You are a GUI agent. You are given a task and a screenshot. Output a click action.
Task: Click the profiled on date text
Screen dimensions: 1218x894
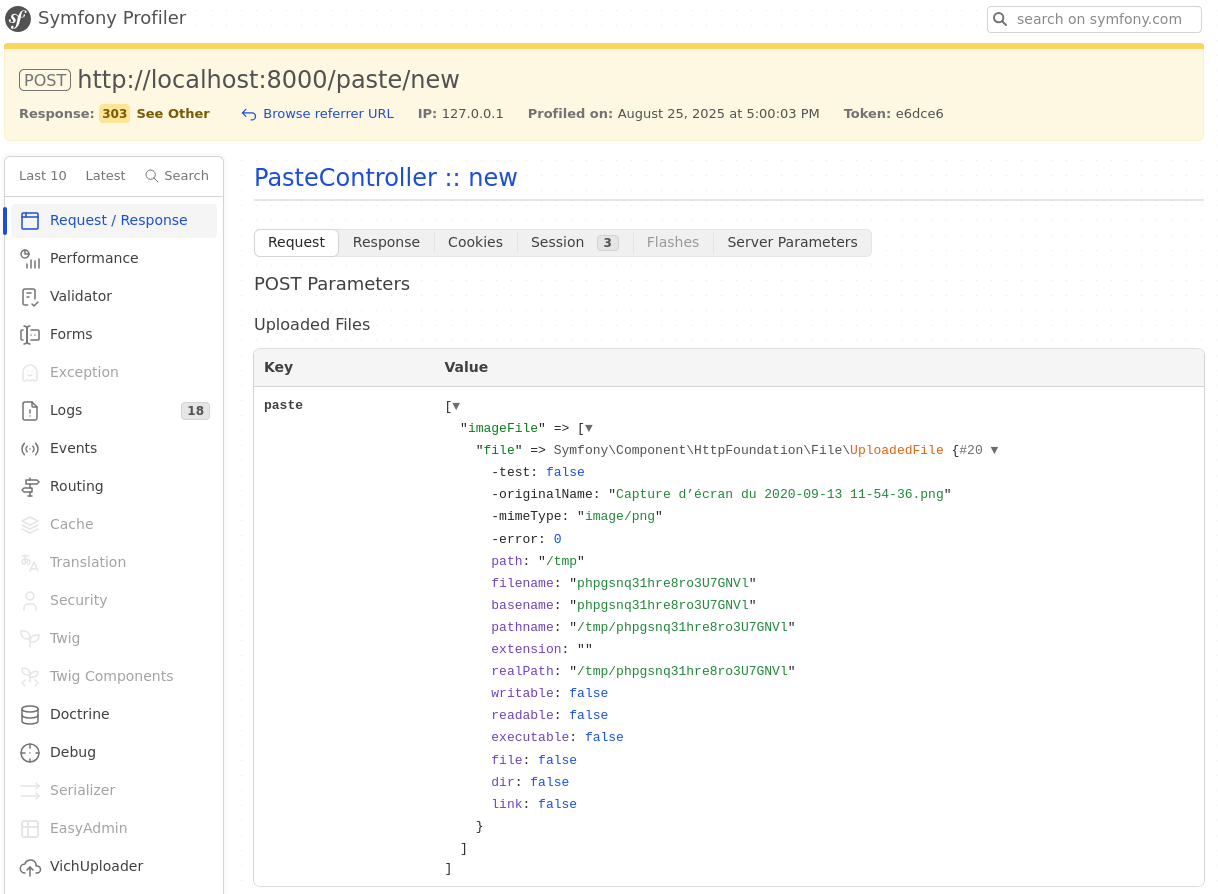point(719,114)
